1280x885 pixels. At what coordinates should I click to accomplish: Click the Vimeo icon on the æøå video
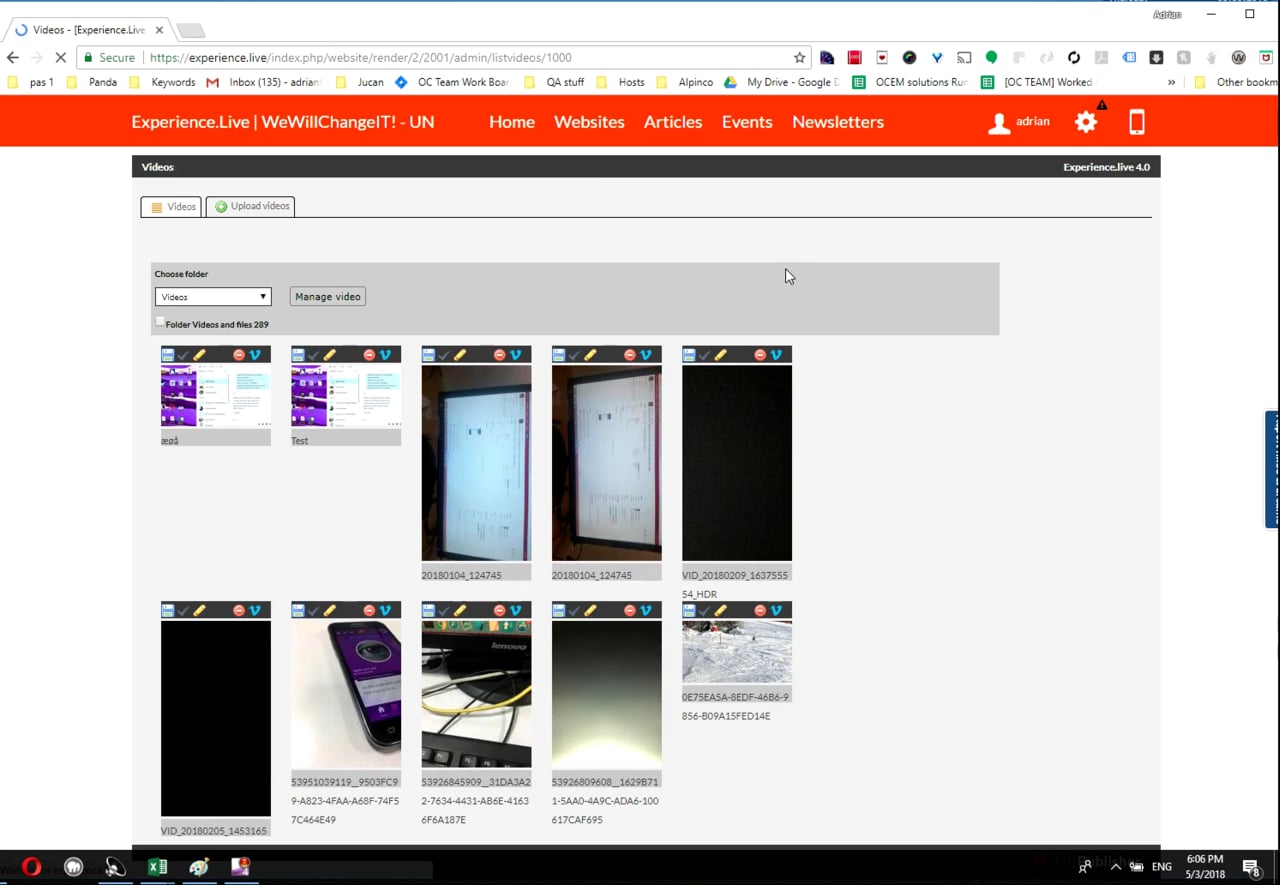tap(255, 355)
